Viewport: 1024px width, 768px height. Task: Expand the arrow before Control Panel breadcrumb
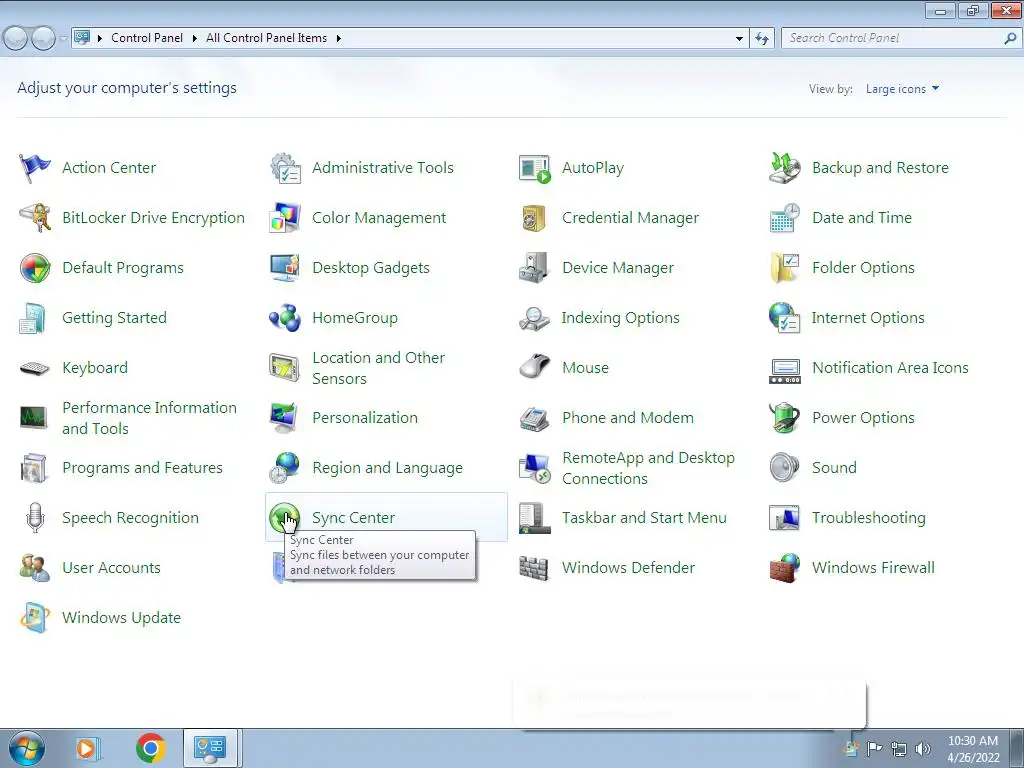[x=100, y=39]
